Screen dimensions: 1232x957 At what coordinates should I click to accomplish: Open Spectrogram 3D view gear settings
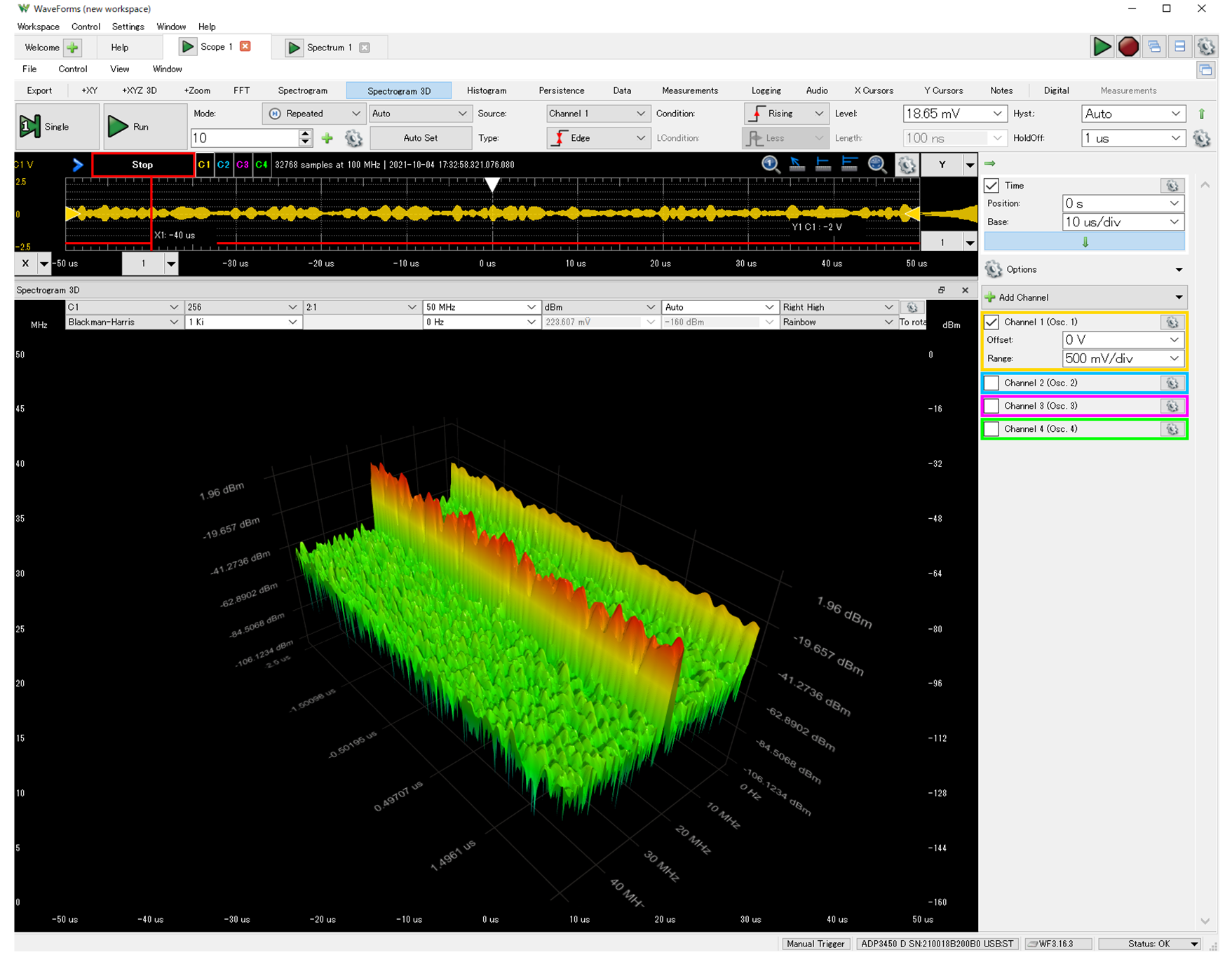coord(912,307)
